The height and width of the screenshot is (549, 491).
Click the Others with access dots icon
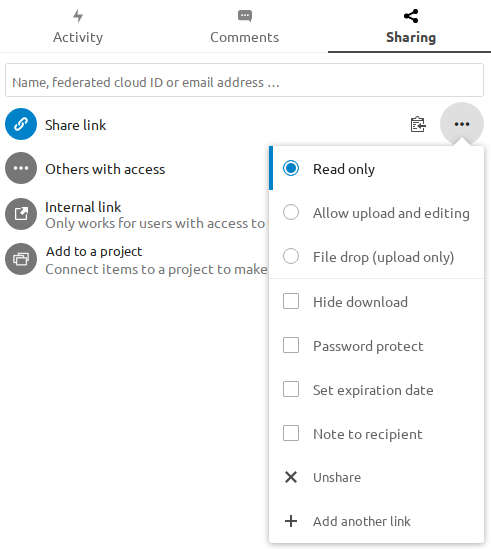click(21, 168)
